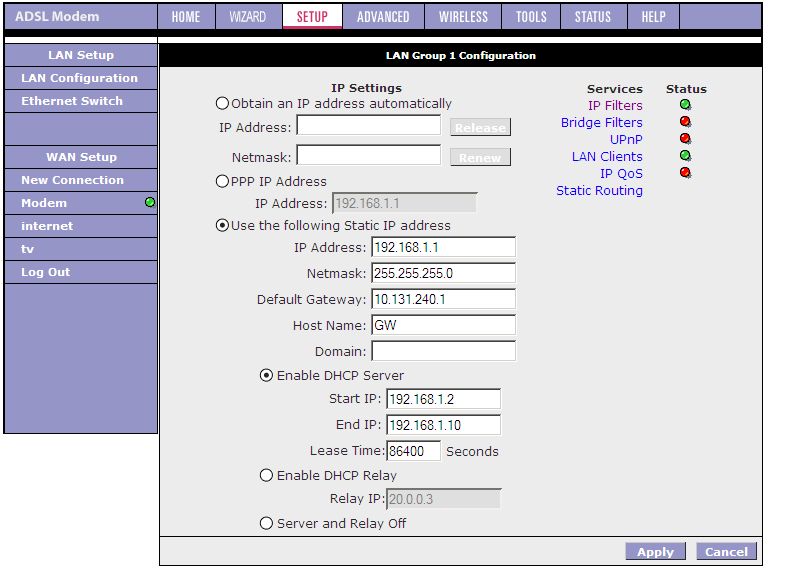The height and width of the screenshot is (571, 789).
Task: Click the green status icon next to IP Filters
Action: (685, 105)
